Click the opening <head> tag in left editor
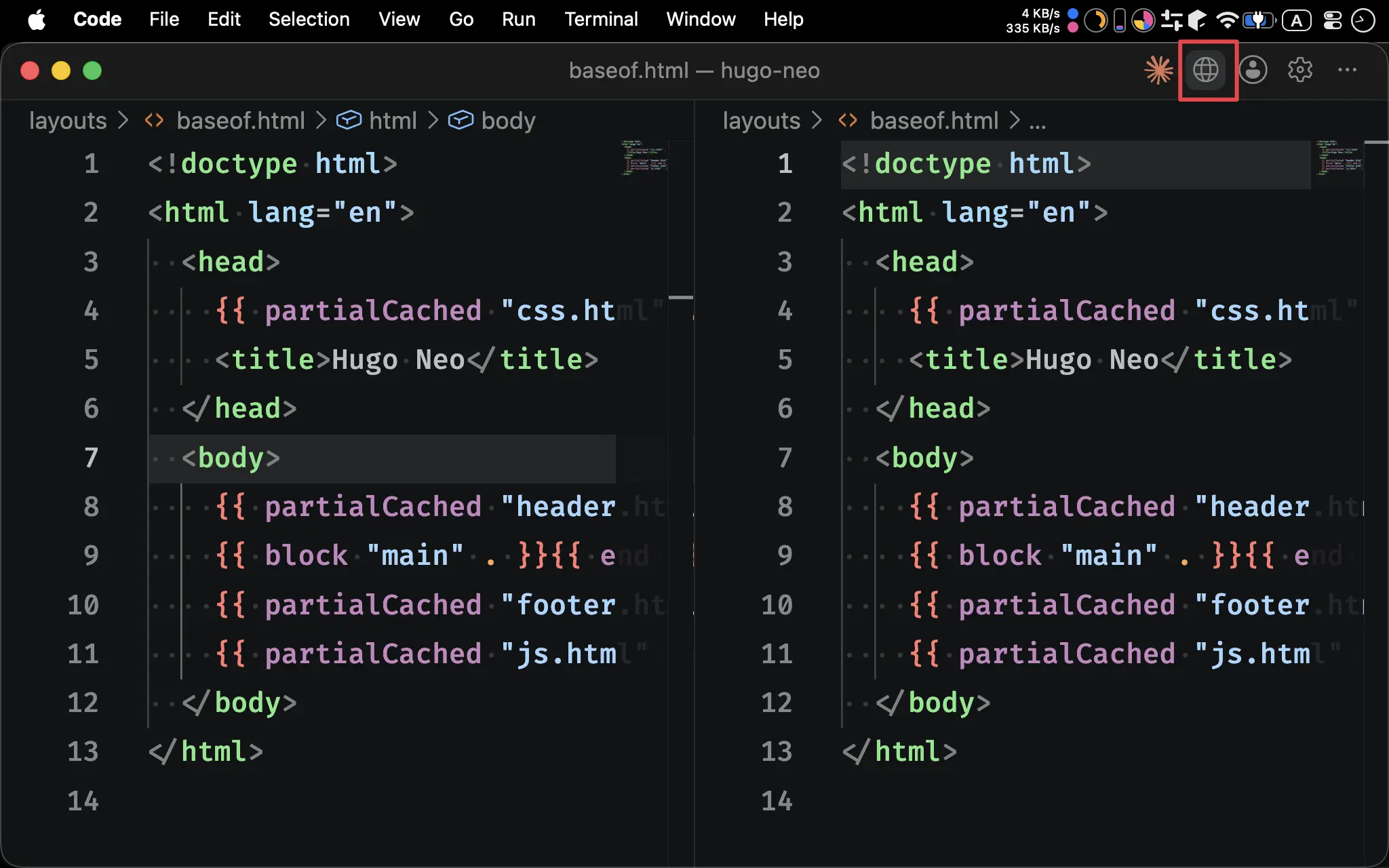 pyautogui.click(x=231, y=262)
